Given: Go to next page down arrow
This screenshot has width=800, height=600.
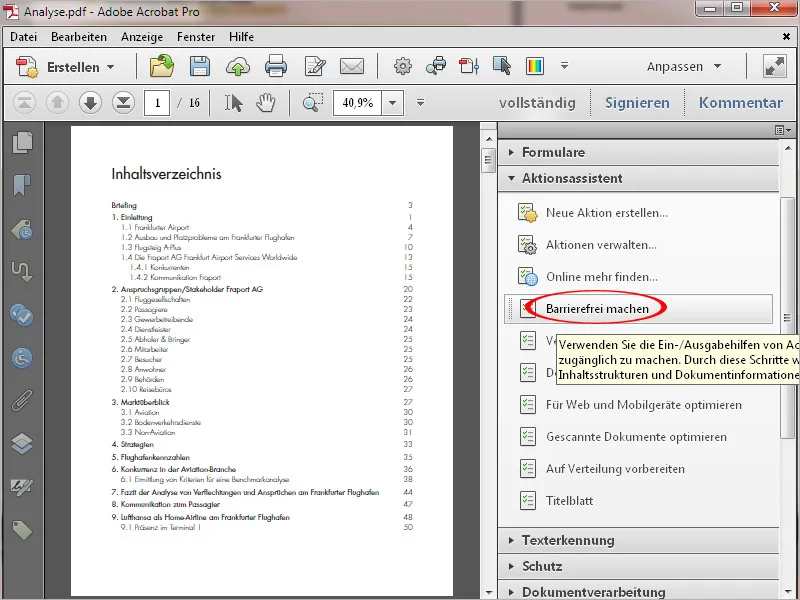Looking at the screenshot, I should (x=90, y=103).
